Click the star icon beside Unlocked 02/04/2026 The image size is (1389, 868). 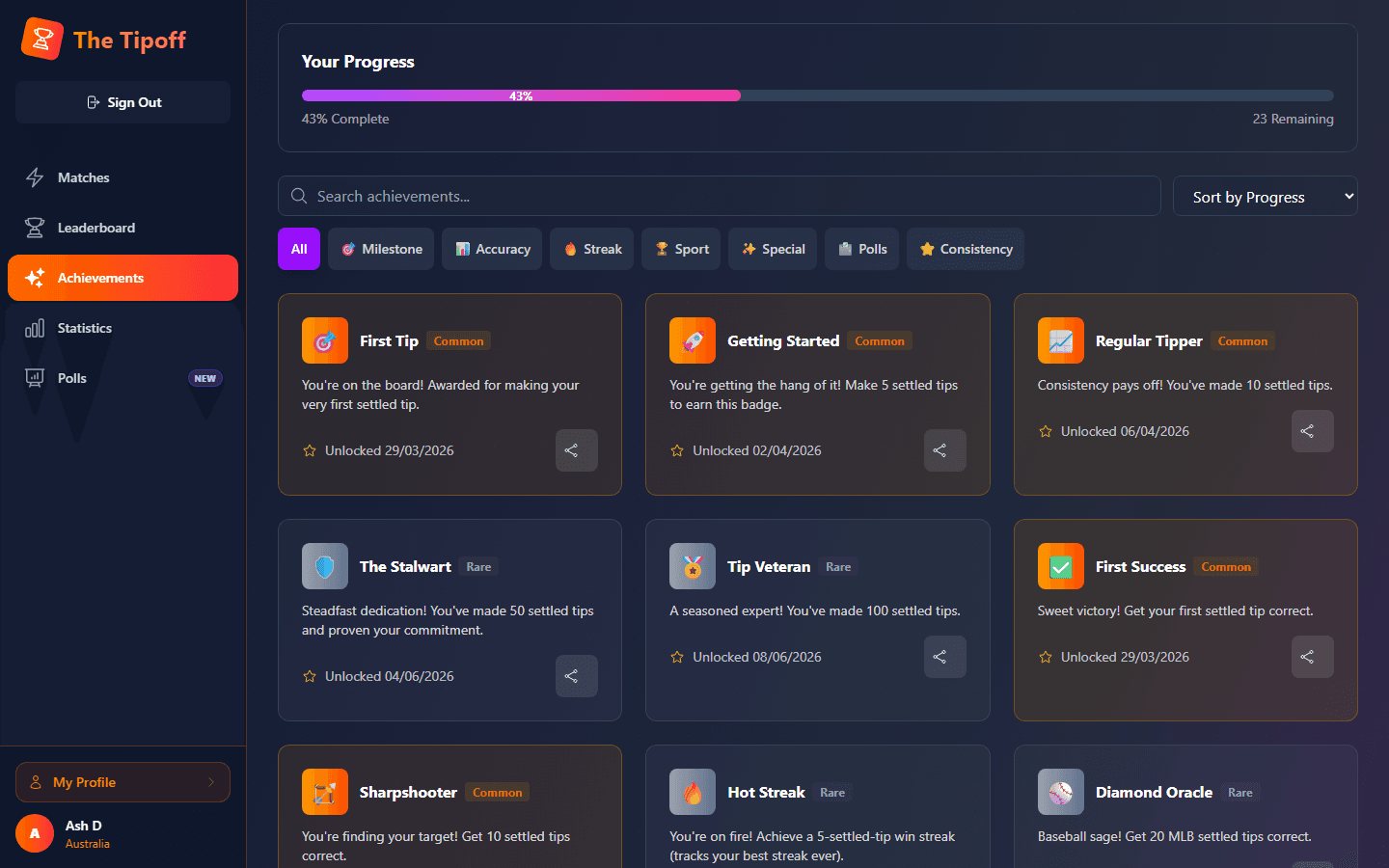(677, 450)
